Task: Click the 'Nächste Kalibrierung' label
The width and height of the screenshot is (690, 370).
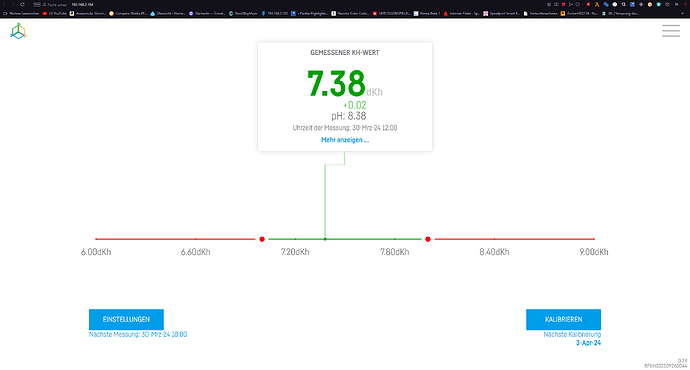Action: point(572,334)
